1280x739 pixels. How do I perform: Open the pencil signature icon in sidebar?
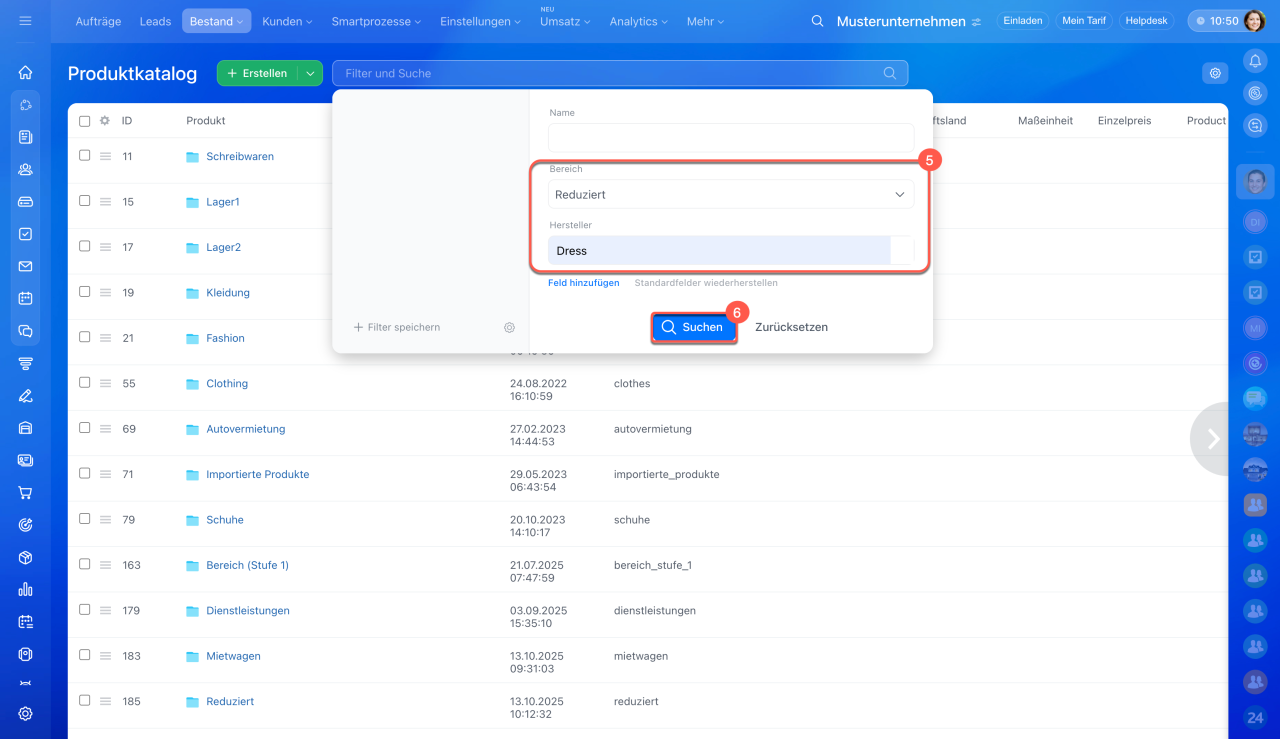(x=25, y=395)
